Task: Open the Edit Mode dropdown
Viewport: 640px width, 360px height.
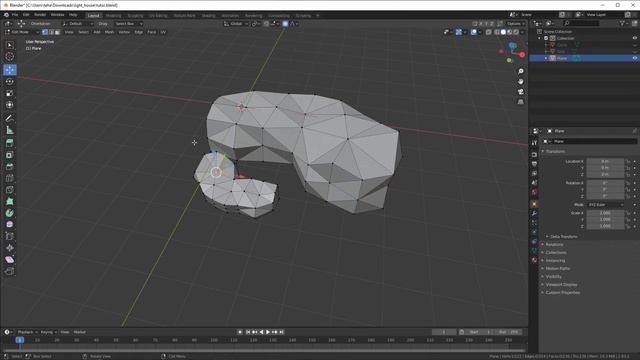Action: tap(22, 32)
